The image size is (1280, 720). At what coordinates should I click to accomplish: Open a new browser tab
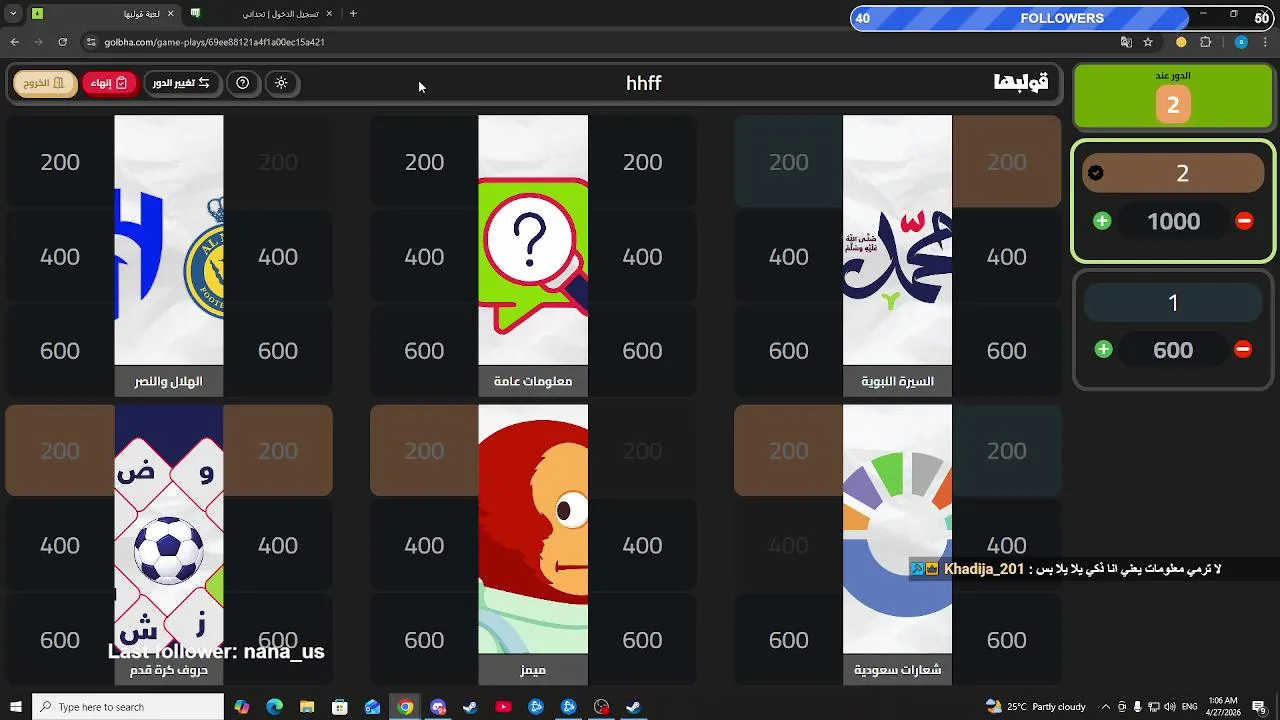pyautogui.click(x=353, y=14)
